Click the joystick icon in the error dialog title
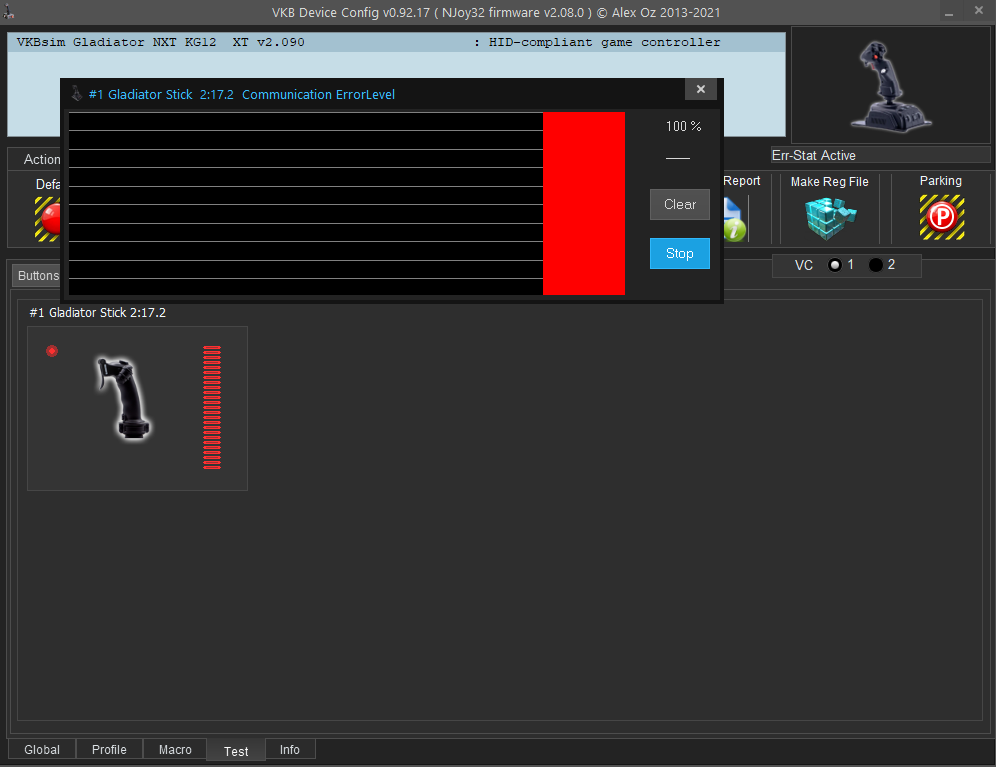This screenshot has width=996, height=767. (x=77, y=94)
